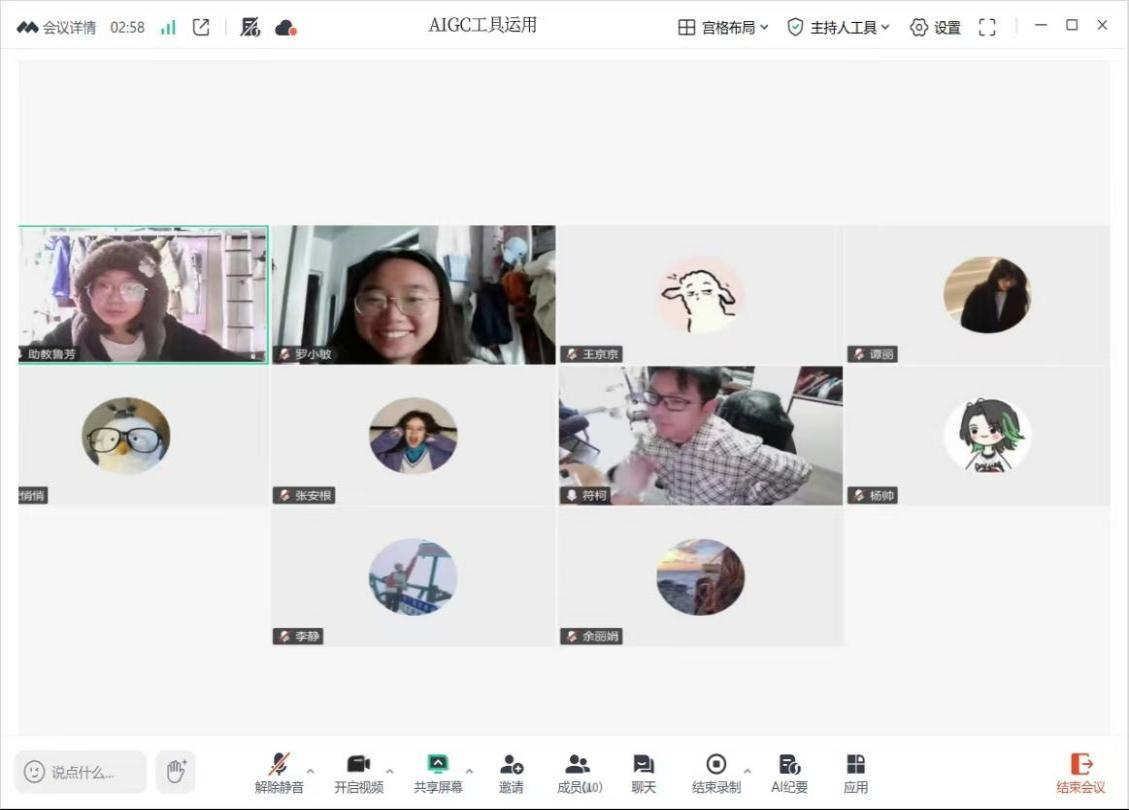Click the raise hand icon

(x=176, y=771)
